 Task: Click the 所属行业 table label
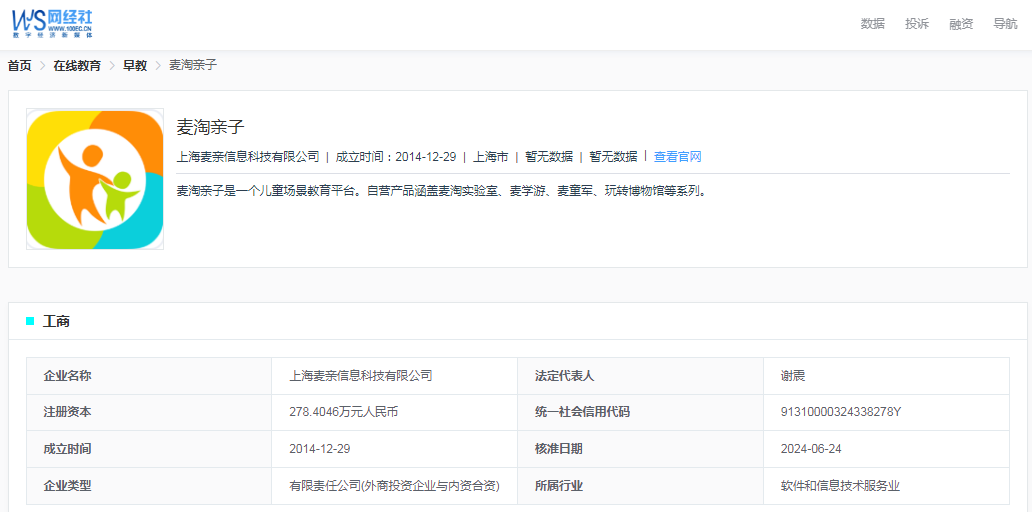coord(559,486)
